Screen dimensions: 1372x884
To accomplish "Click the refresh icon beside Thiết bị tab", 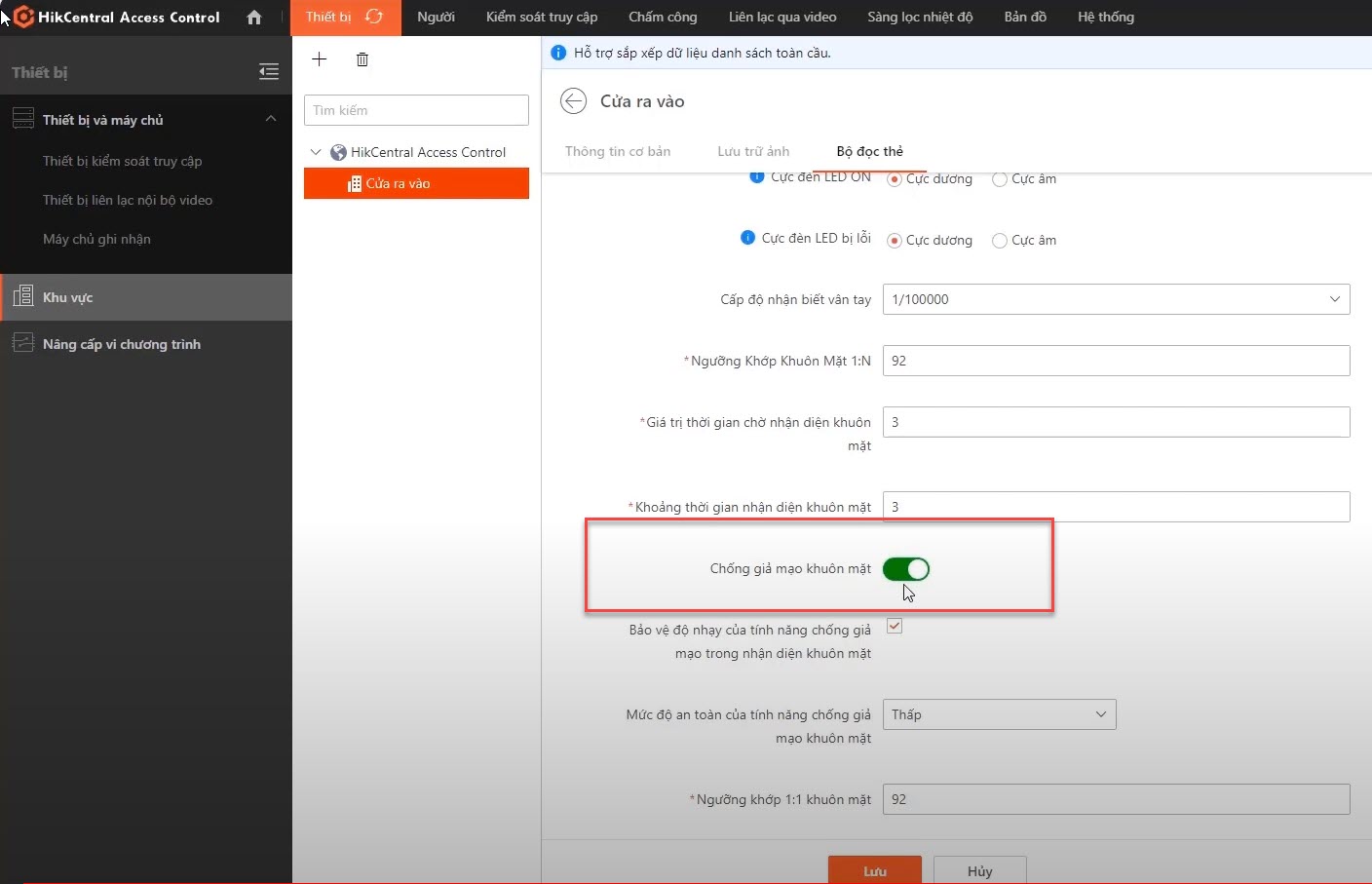I will [x=374, y=17].
